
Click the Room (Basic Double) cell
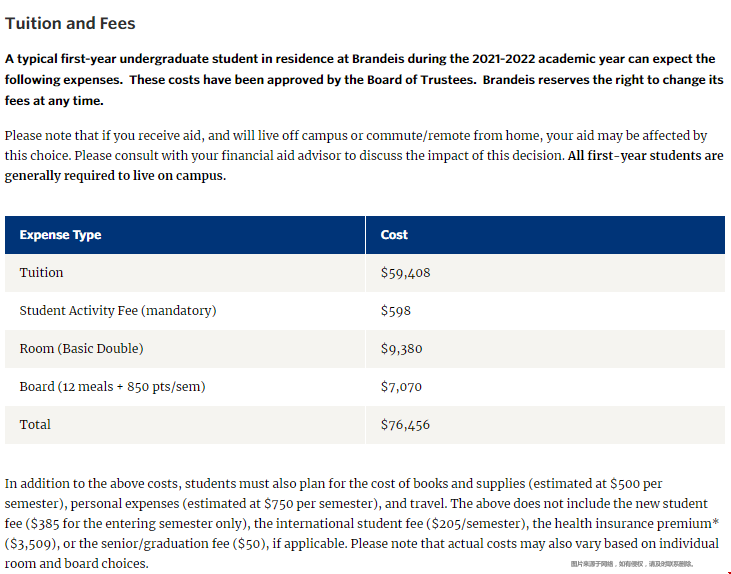click(82, 348)
